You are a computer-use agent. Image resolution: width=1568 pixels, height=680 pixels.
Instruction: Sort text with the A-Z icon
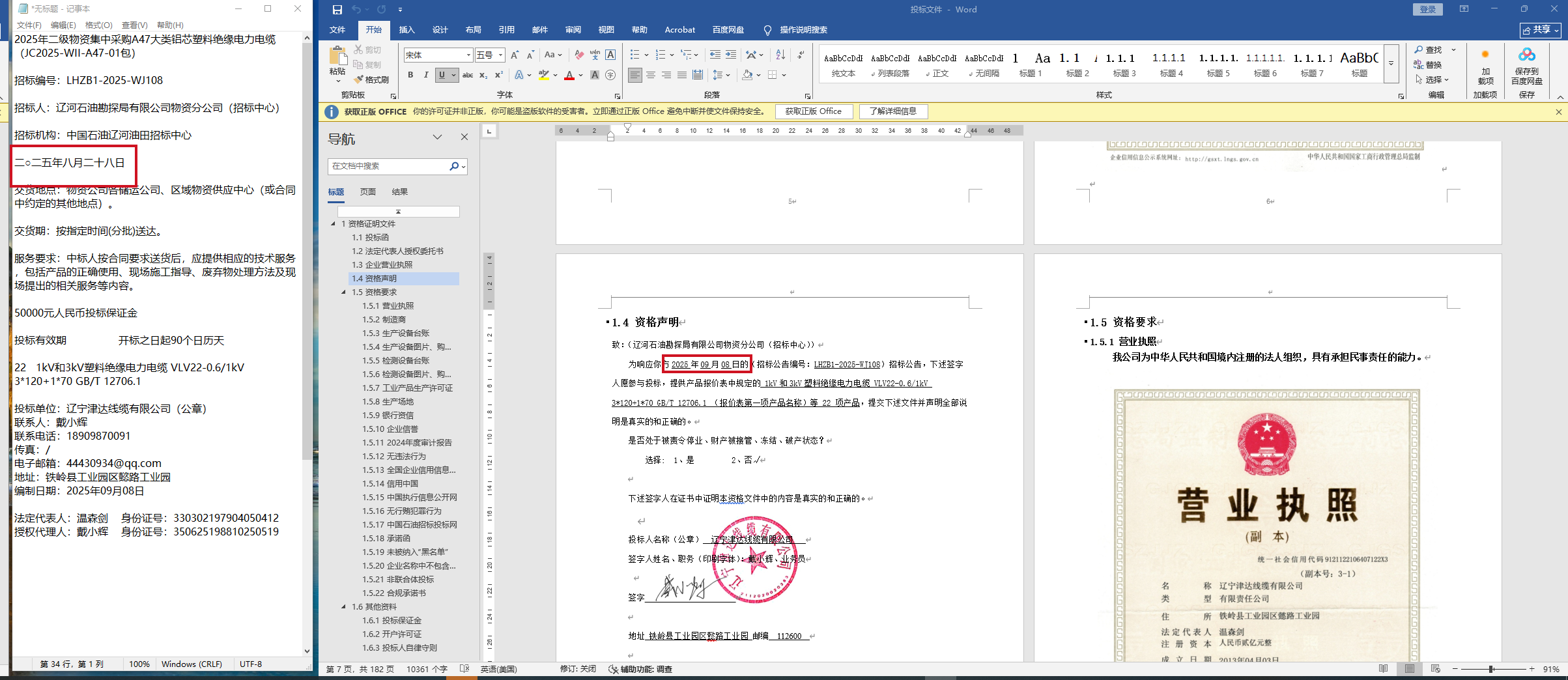coord(780,55)
